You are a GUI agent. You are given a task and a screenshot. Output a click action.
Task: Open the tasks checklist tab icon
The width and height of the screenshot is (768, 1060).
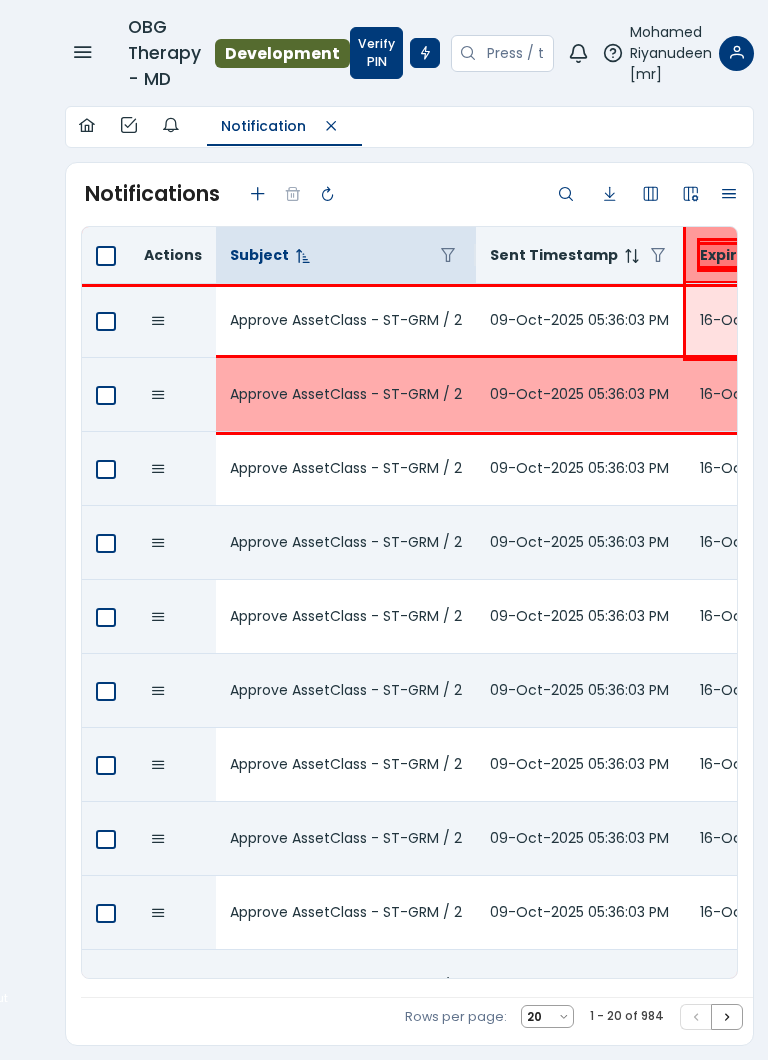pos(129,126)
